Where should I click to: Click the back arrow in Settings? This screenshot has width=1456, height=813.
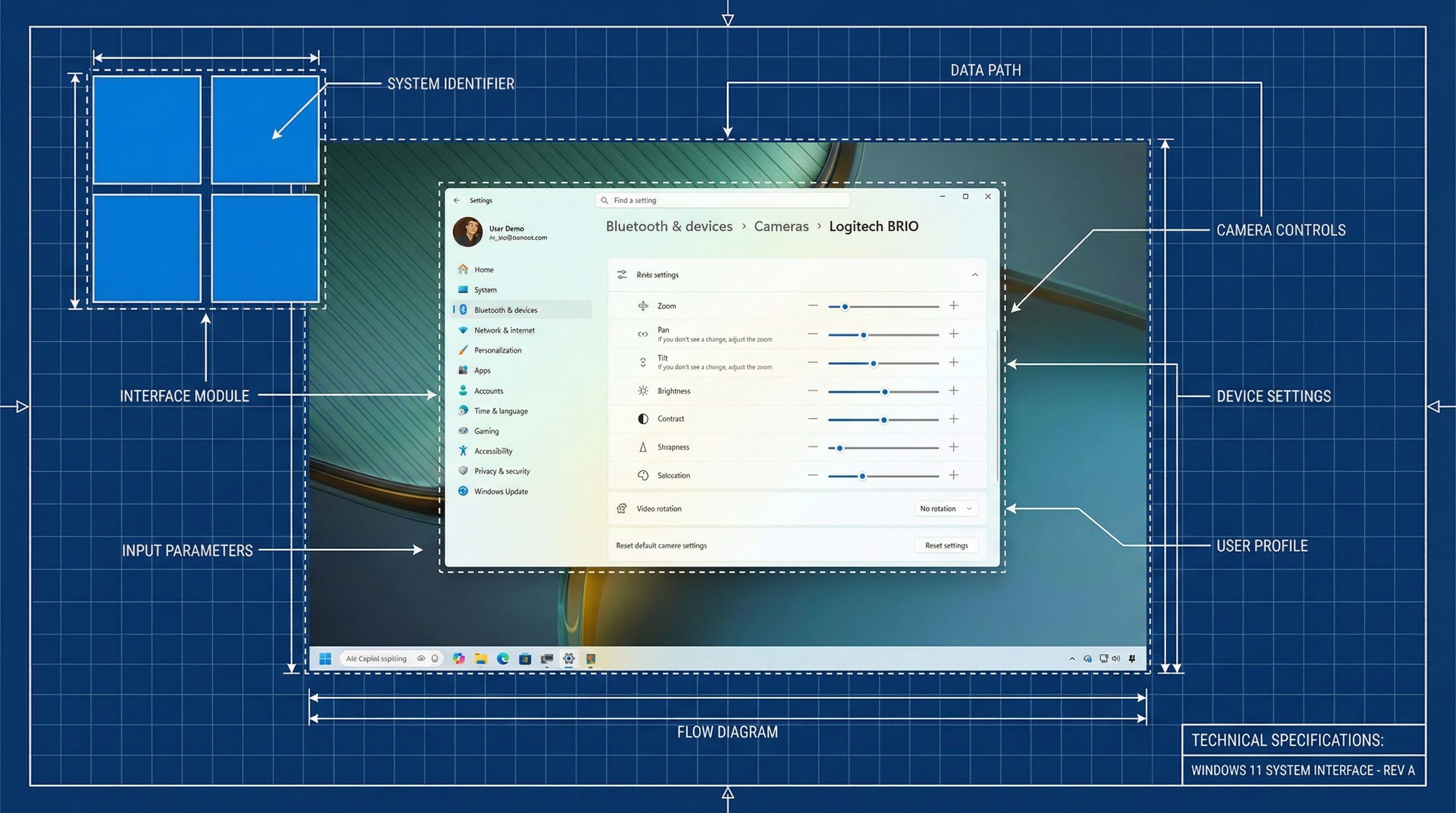pos(457,200)
